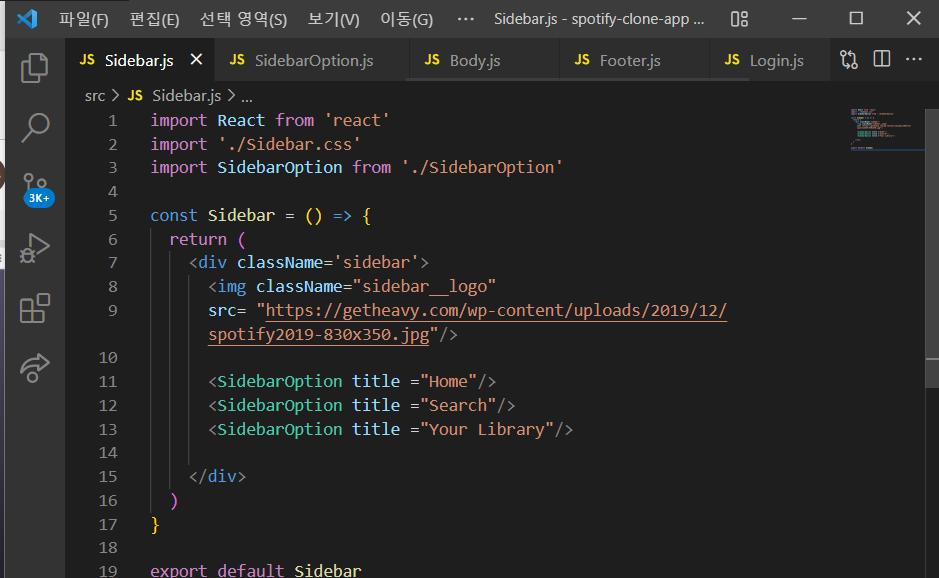Click the closing </div> tag
The width and height of the screenshot is (939, 578).
217,476
